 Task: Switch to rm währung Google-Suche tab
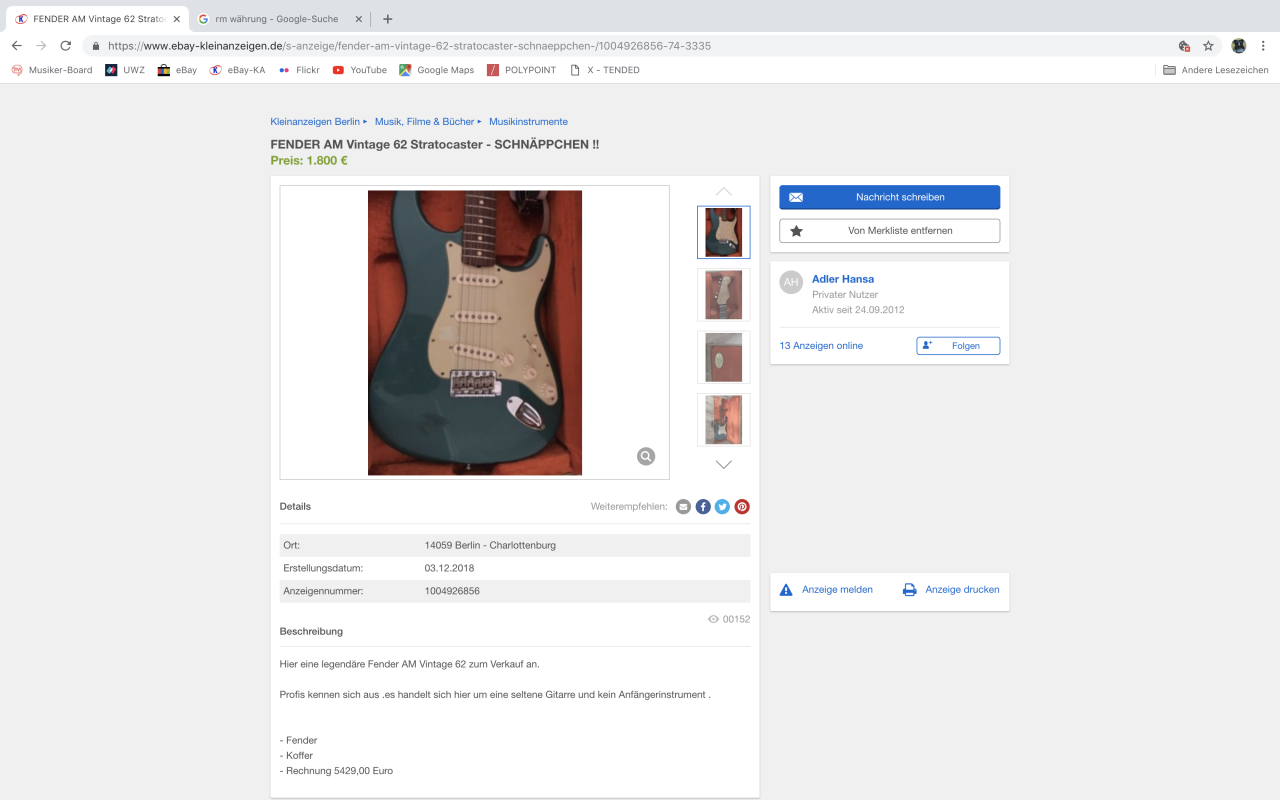click(x=277, y=19)
